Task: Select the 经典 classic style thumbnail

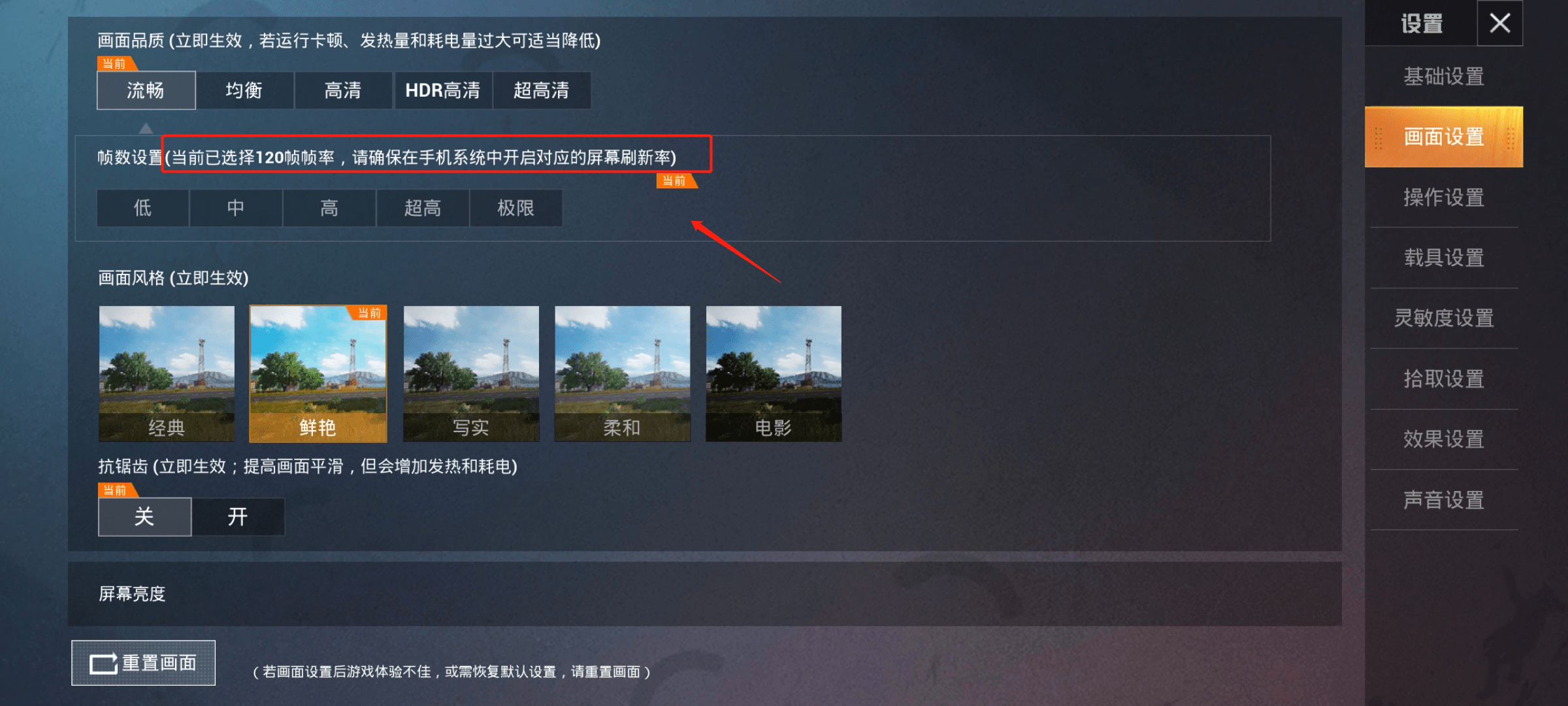Action: (x=167, y=374)
